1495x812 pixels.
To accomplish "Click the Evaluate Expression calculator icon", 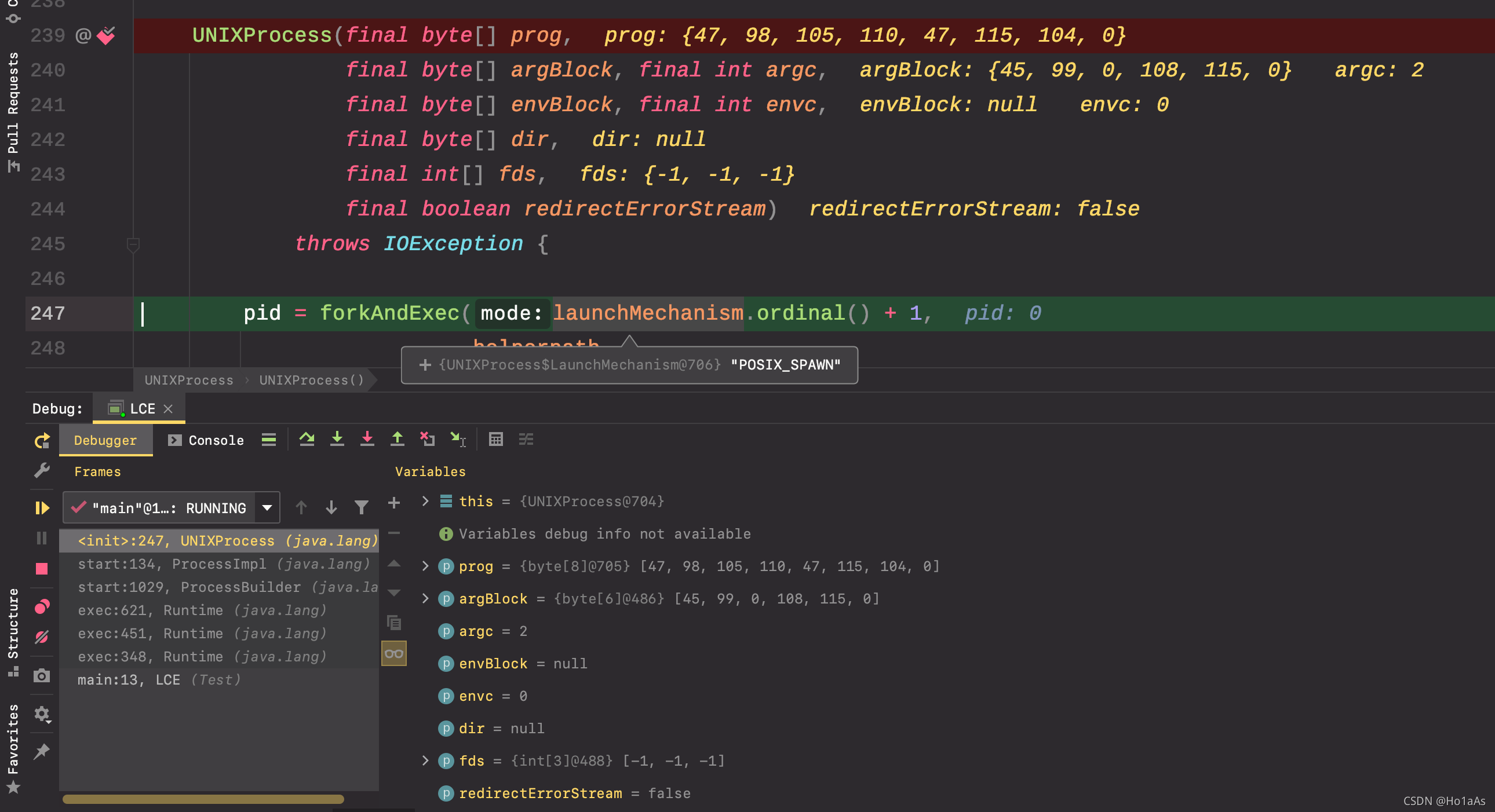I will (x=495, y=439).
